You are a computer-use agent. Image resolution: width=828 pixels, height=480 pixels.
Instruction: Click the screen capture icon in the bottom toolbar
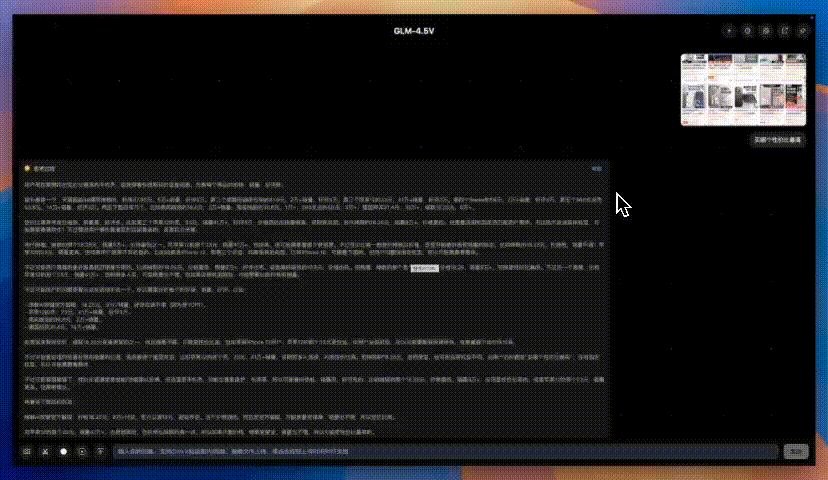82,451
